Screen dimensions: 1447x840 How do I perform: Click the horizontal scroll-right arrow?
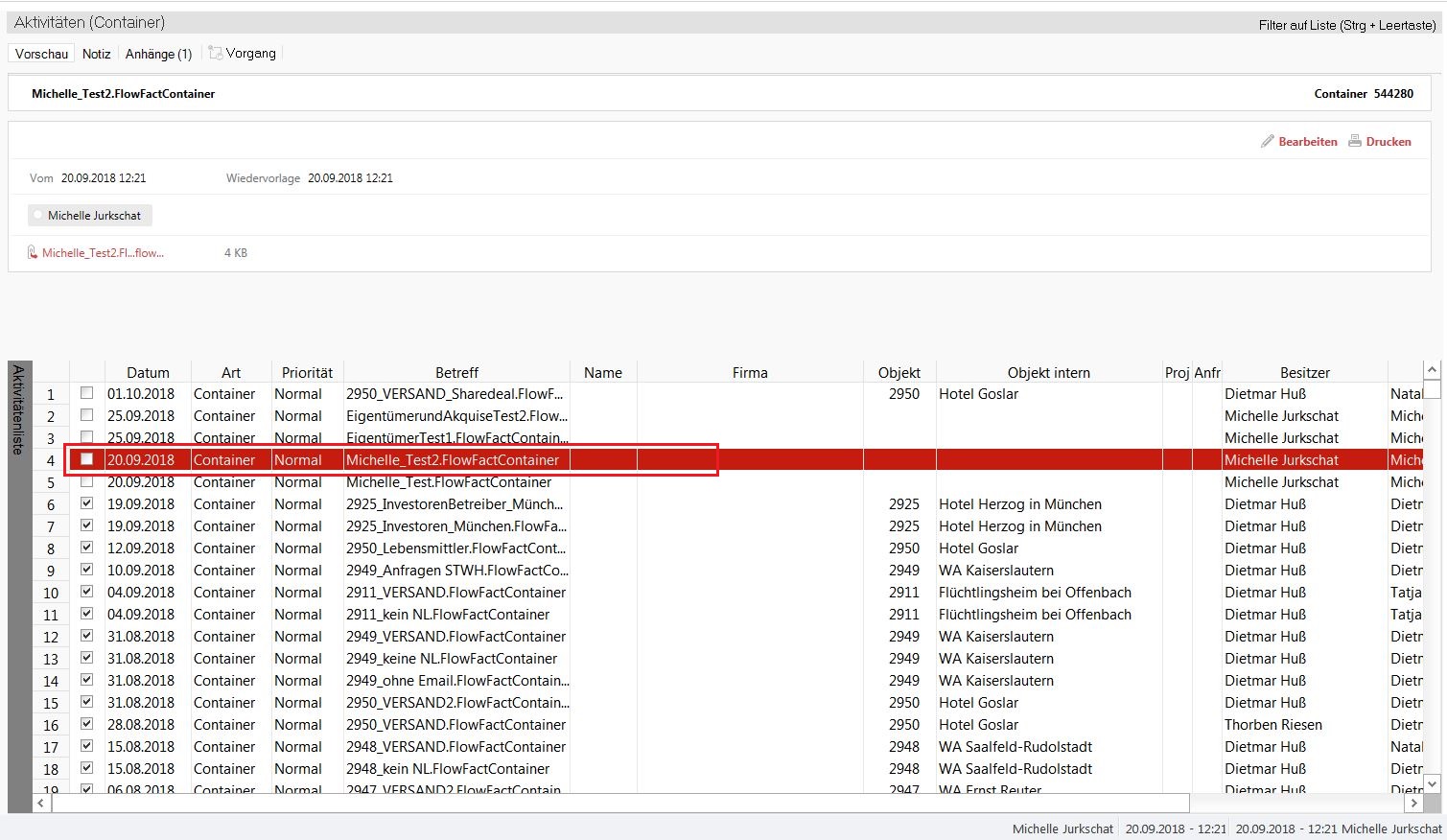point(1413,803)
